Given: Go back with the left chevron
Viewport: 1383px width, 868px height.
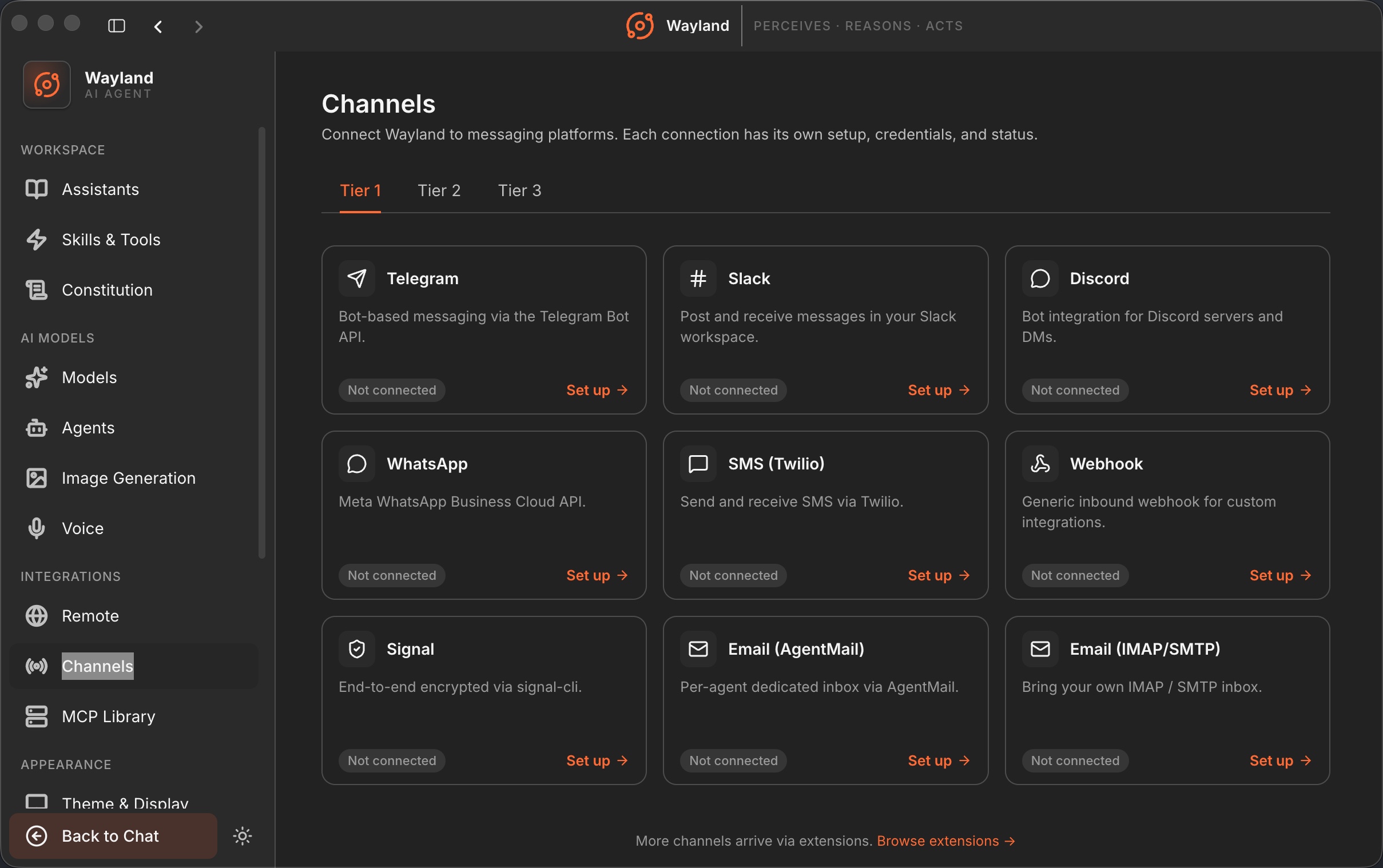Looking at the screenshot, I should pos(158,26).
